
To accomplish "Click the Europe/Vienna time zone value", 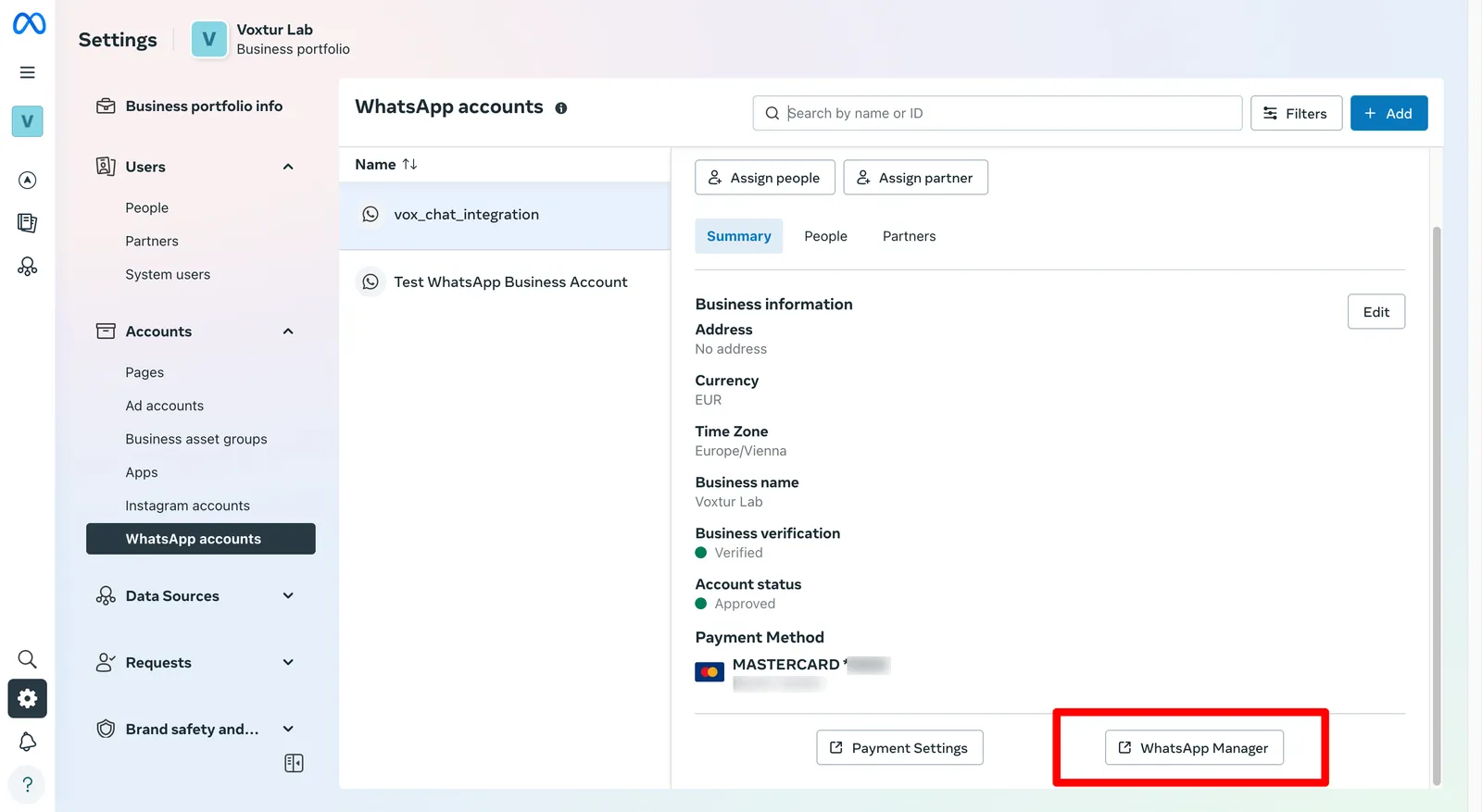I will [x=741, y=451].
